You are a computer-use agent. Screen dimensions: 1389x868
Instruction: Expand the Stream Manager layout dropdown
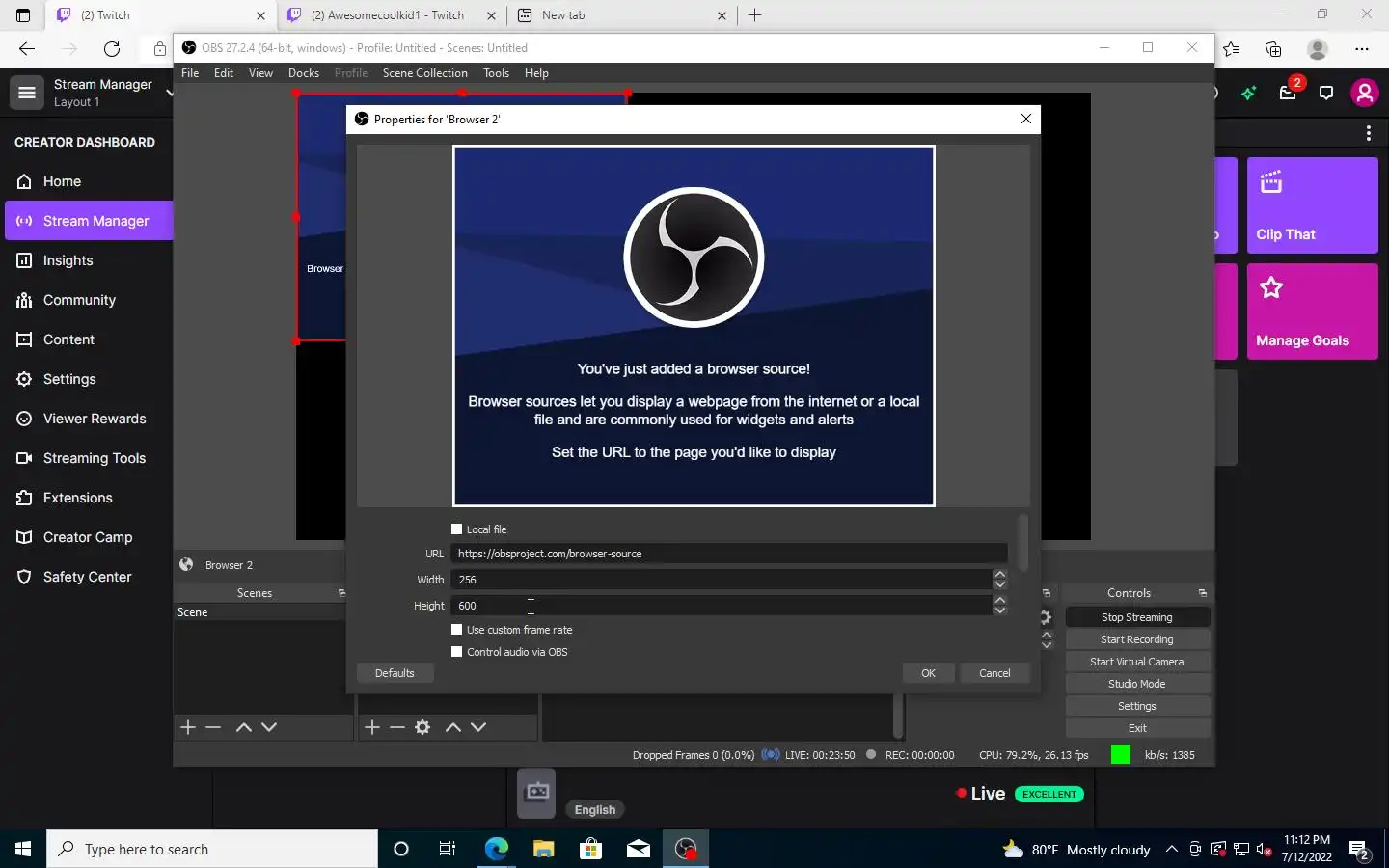tap(170, 93)
